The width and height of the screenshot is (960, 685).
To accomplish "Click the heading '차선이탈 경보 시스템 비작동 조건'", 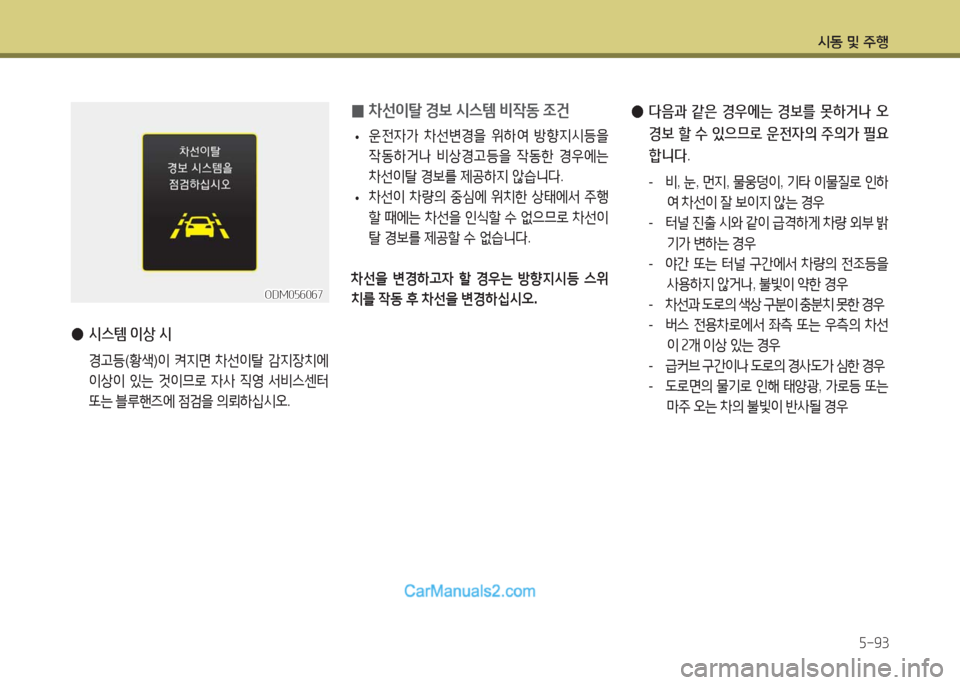I will [x=468, y=110].
